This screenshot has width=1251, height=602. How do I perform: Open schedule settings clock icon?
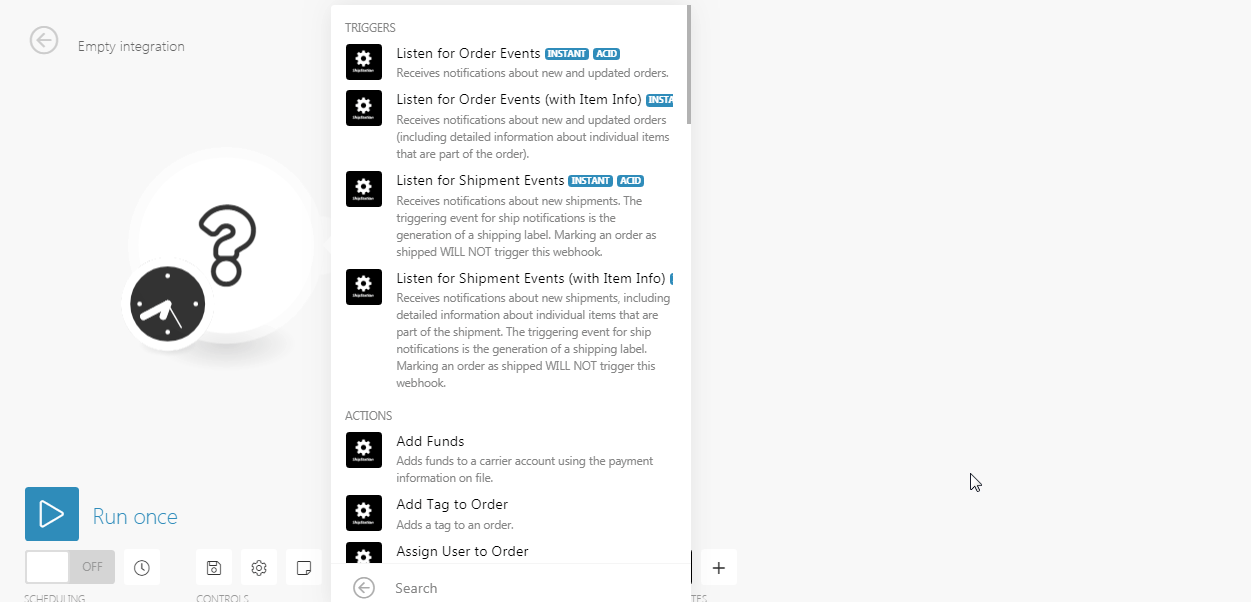point(142,567)
